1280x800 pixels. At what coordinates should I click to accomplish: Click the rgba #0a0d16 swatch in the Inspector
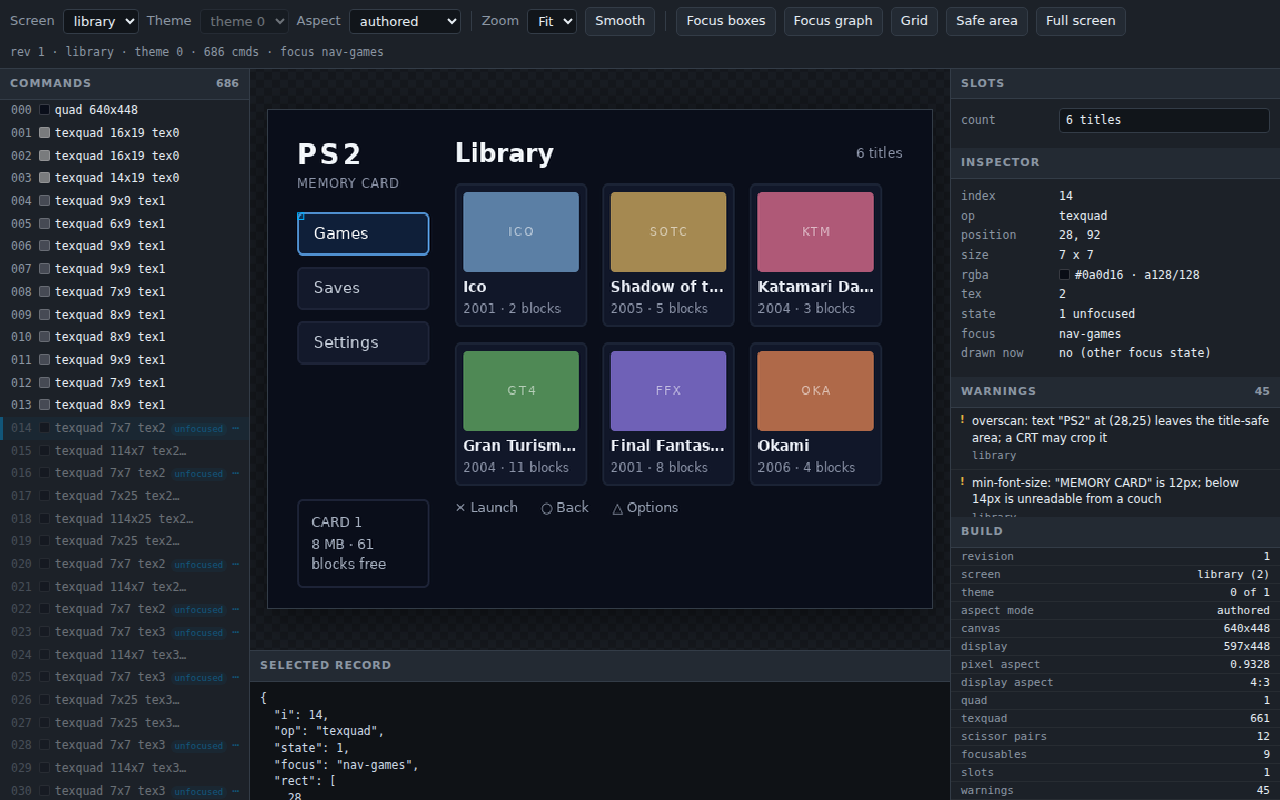(1065, 274)
